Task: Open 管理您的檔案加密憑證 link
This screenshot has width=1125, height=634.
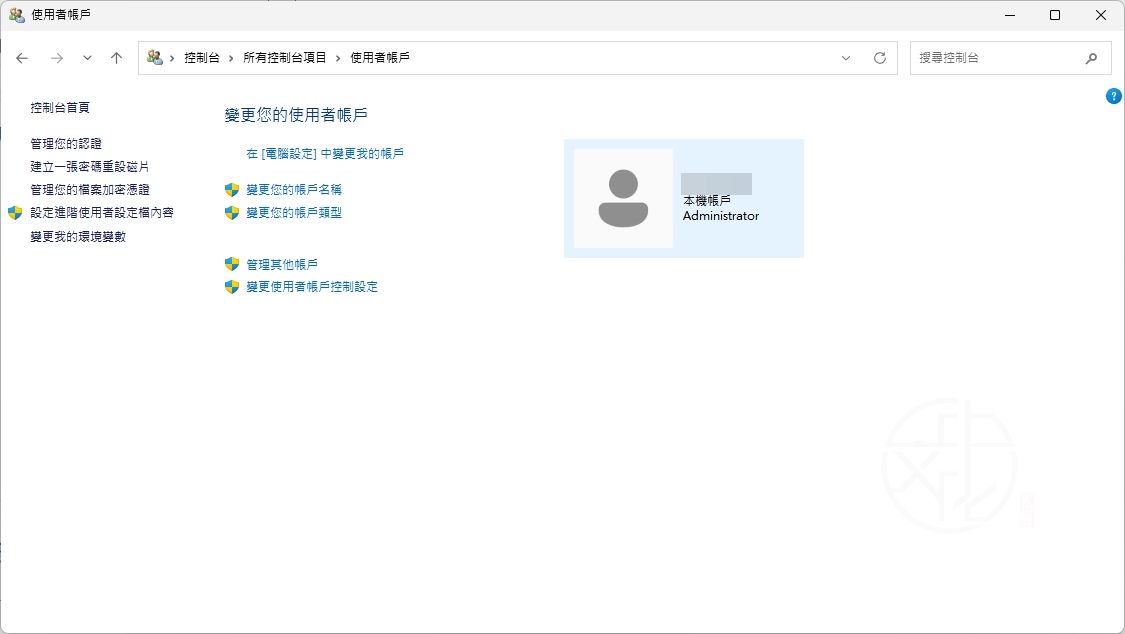Action: click(90, 189)
